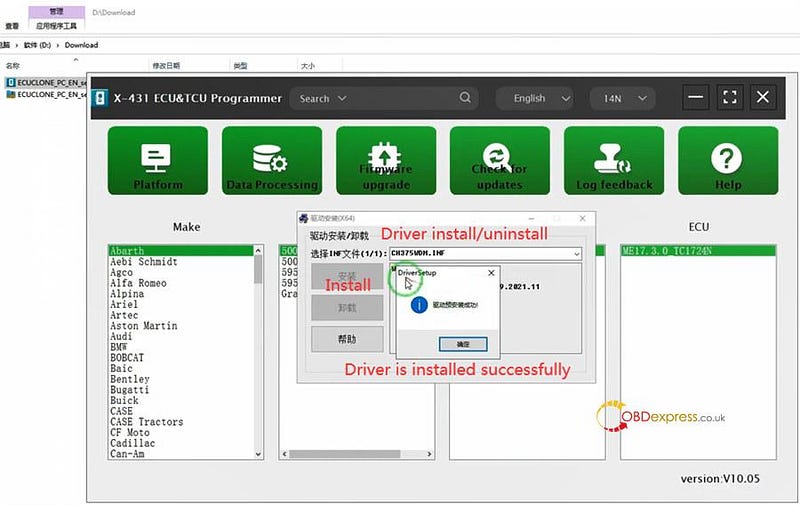Image resolution: width=800 pixels, height=505 pixels.
Task: Close the DriverSetup message dialog
Action: pos(491,273)
